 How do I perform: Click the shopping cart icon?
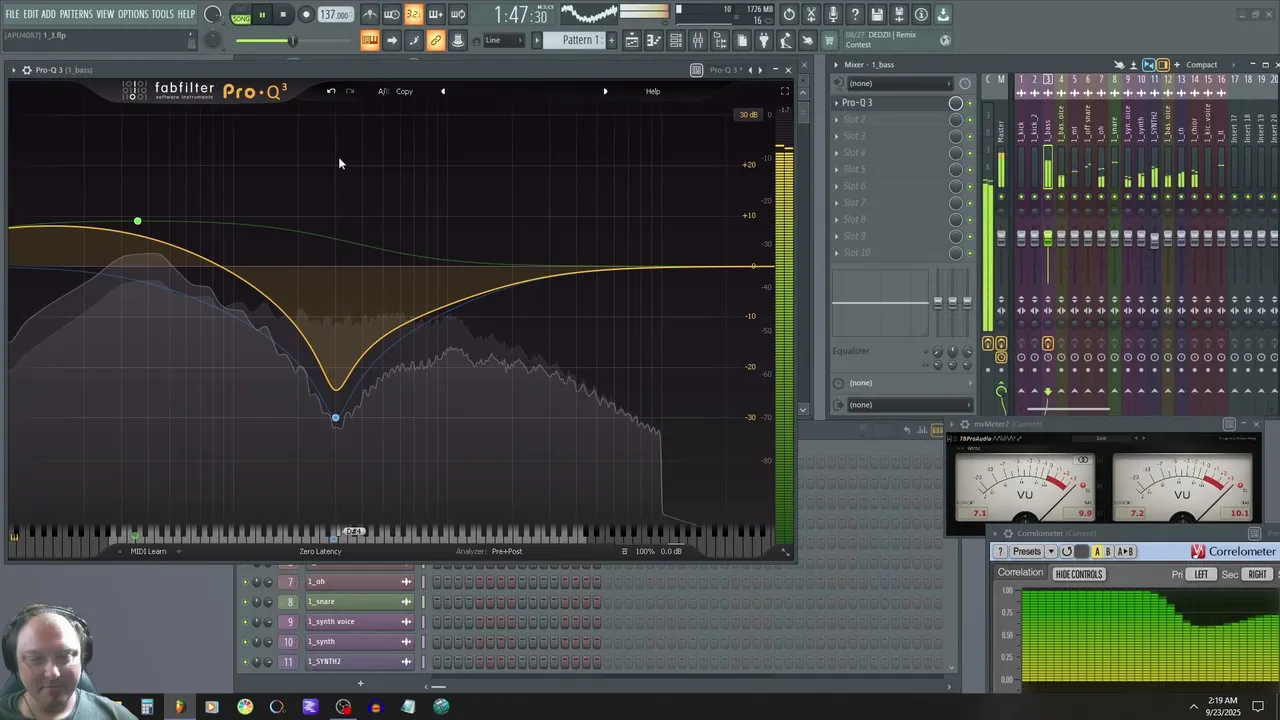coord(829,40)
